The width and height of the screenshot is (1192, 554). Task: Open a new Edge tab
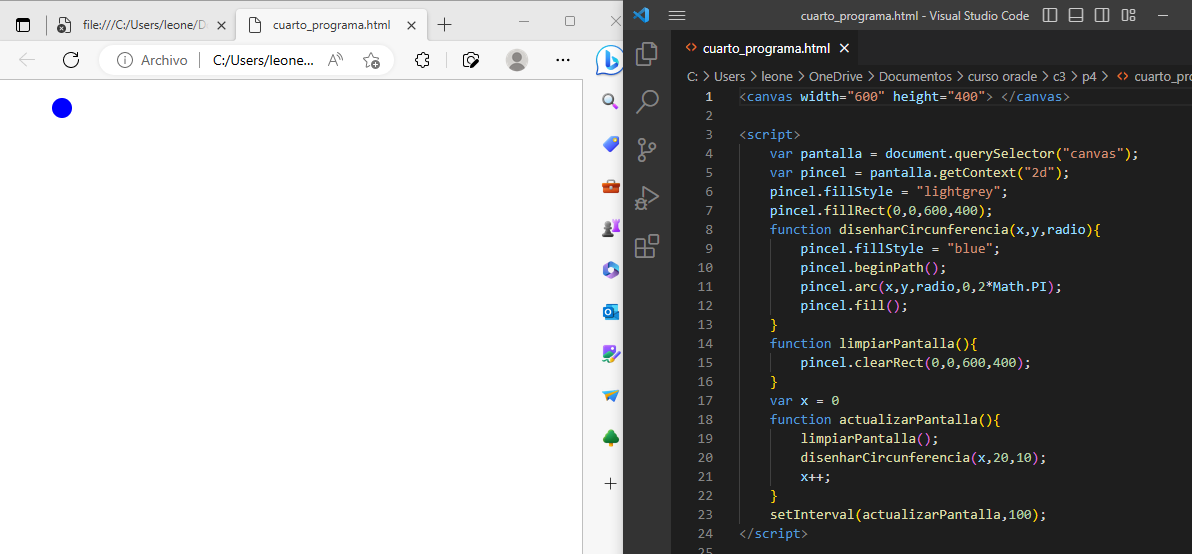445,25
